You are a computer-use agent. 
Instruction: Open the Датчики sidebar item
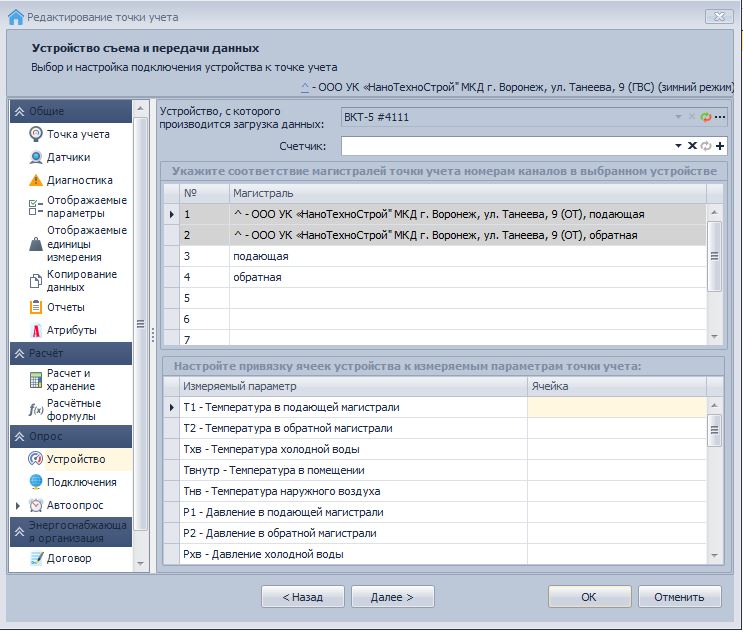(68, 157)
